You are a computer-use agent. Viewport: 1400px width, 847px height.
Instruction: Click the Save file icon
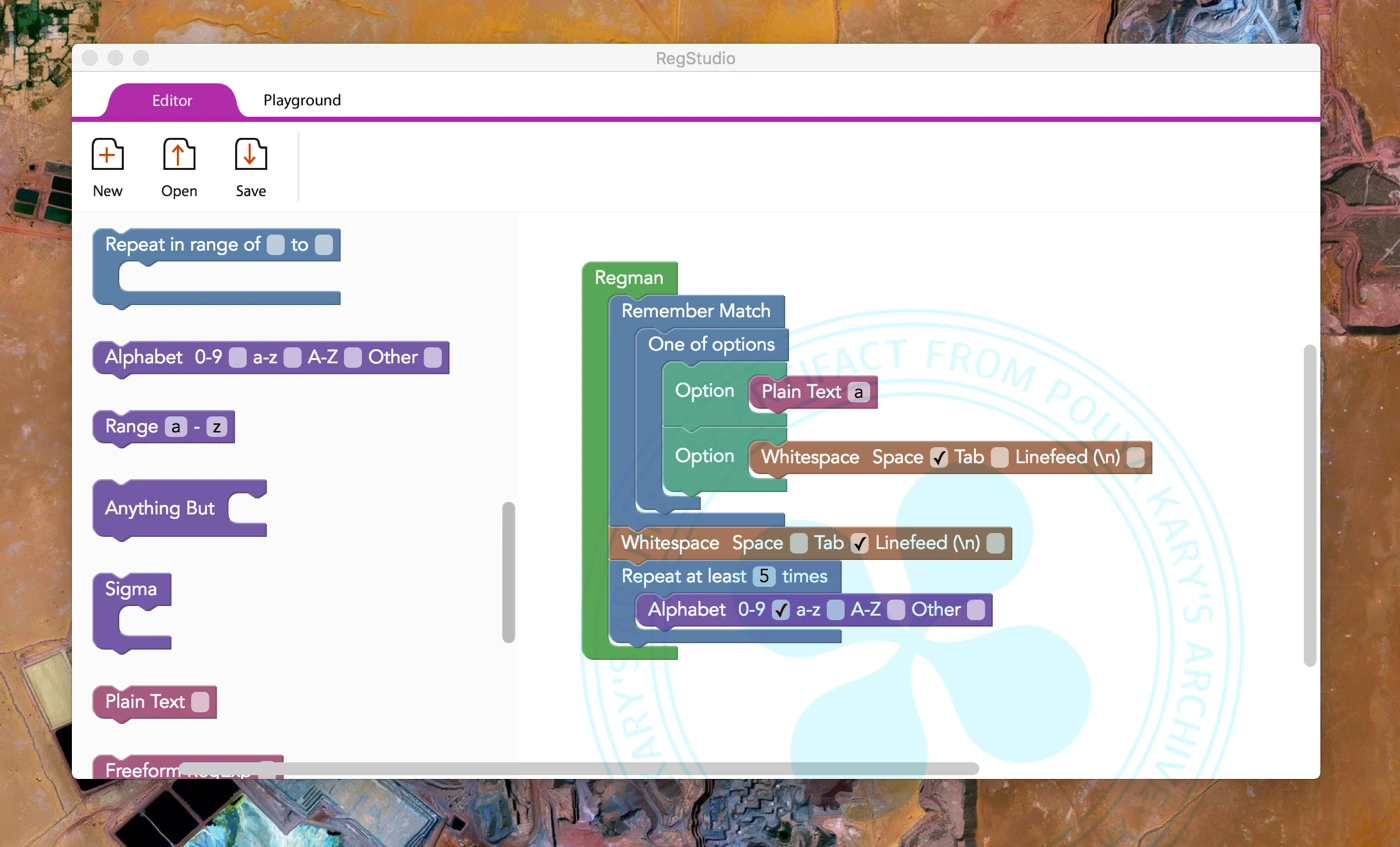(250, 155)
